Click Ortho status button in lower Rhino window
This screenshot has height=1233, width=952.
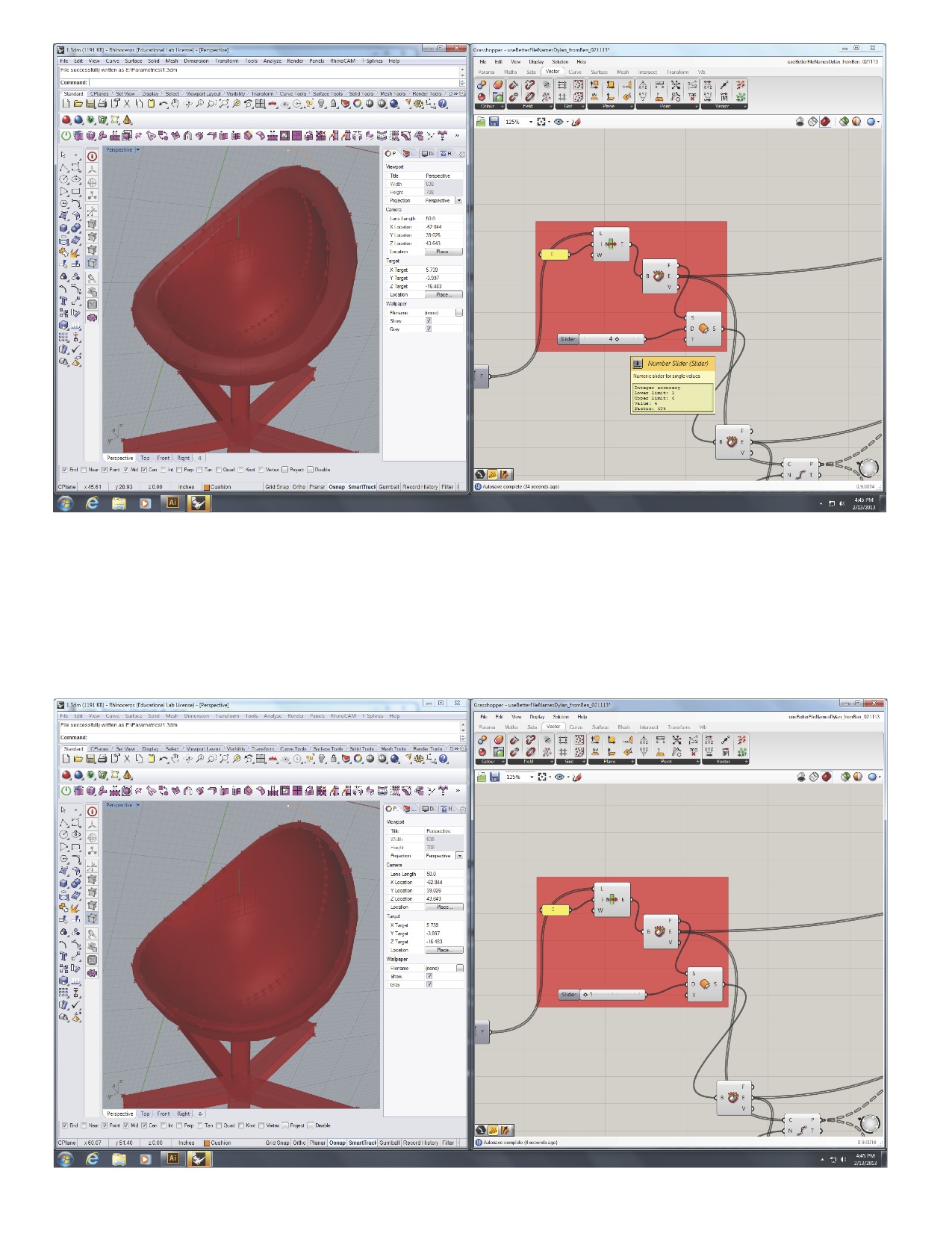coord(299,1143)
